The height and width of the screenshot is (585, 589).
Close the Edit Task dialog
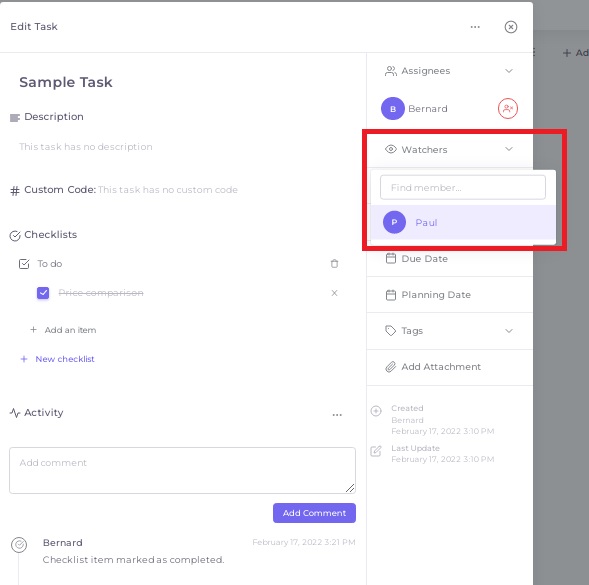(x=510, y=27)
